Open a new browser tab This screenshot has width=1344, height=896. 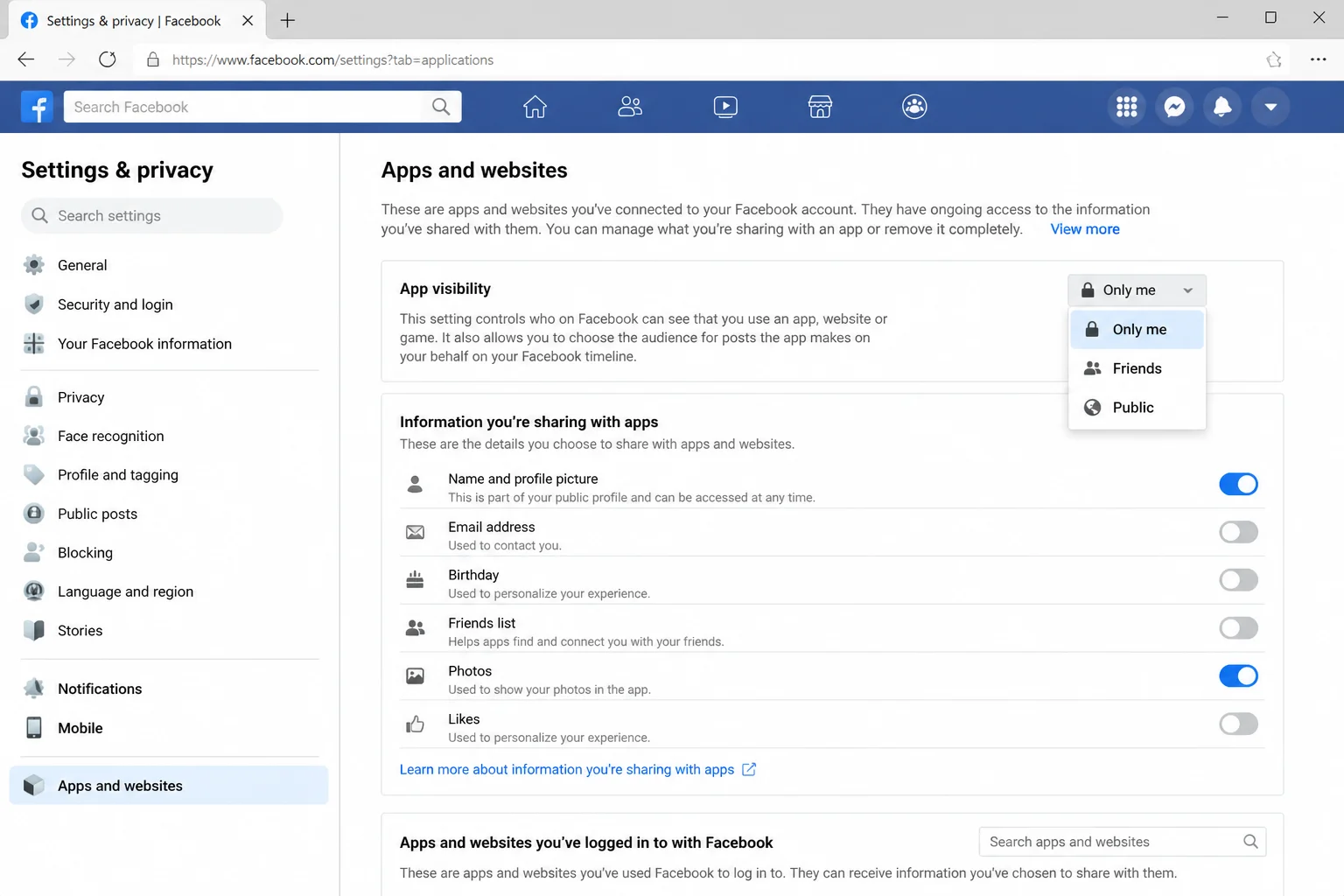click(x=288, y=20)
